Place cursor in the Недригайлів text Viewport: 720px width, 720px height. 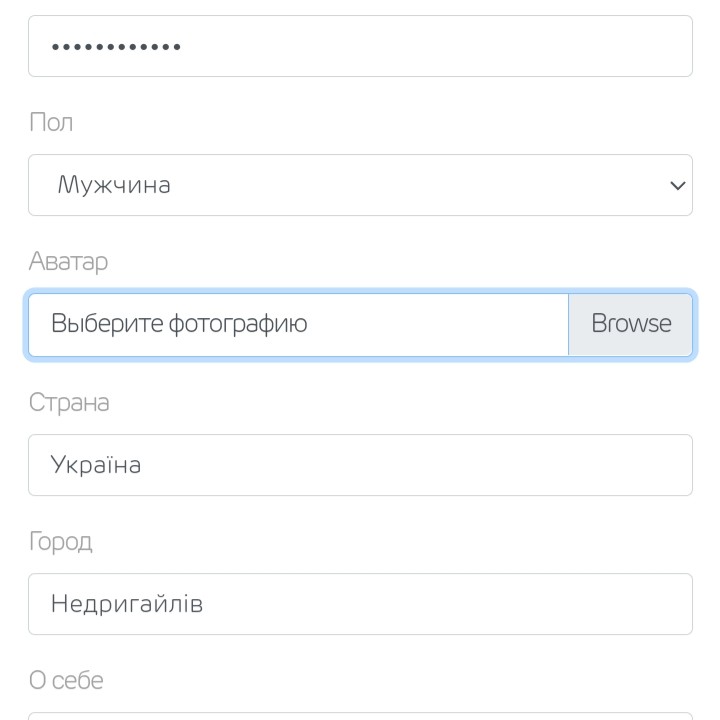tap(127, 604)
